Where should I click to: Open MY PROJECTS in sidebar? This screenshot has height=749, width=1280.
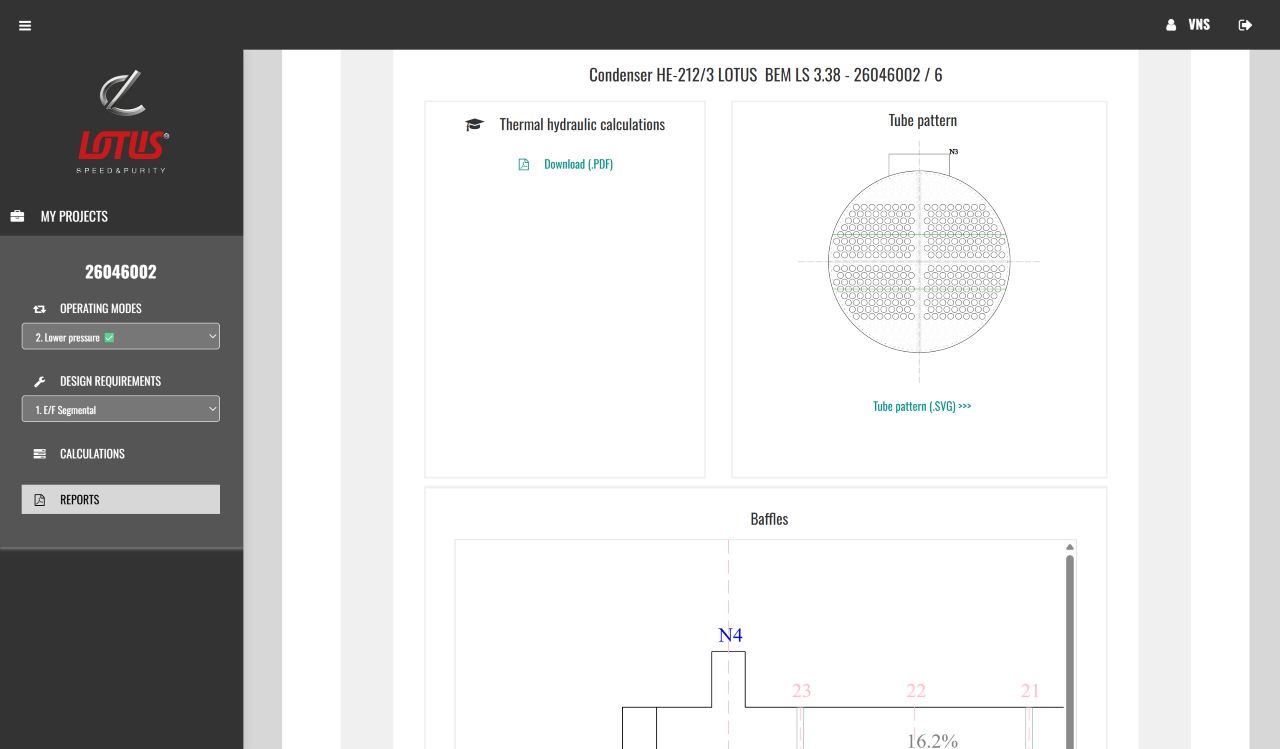point(74,216)
